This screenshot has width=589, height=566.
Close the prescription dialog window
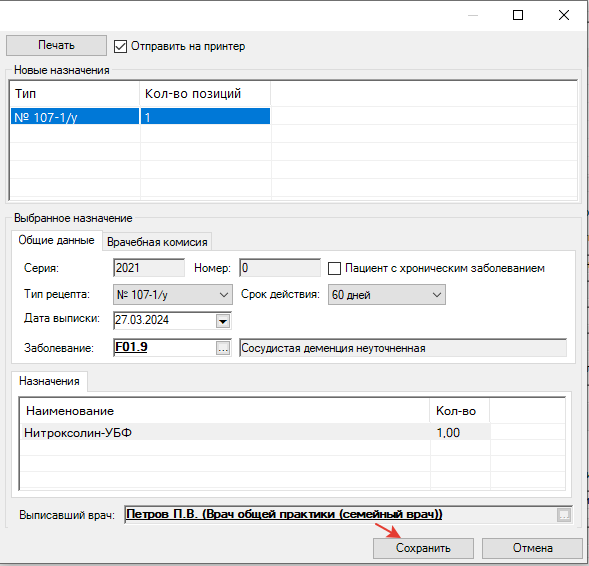coord(564,15)
